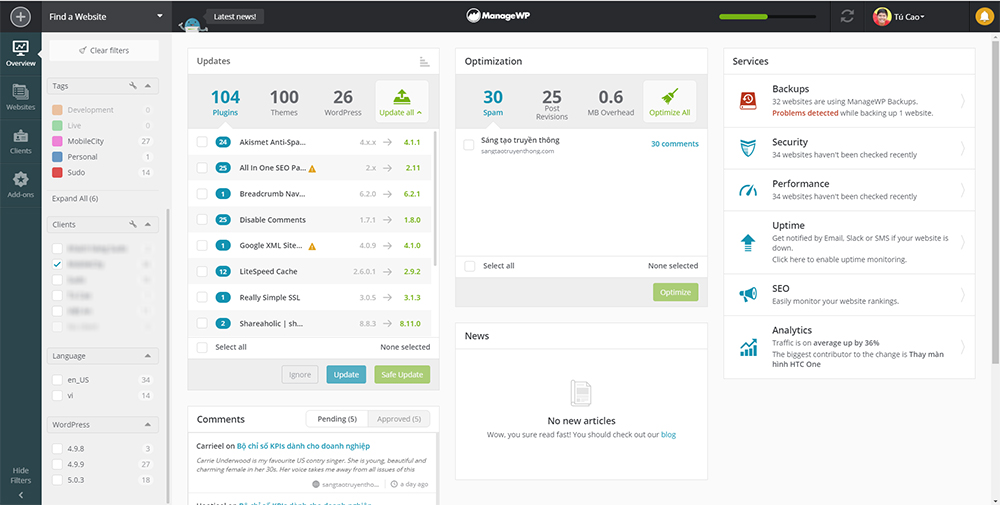Click warning icon next to Google XML Site

coord(312,246)
